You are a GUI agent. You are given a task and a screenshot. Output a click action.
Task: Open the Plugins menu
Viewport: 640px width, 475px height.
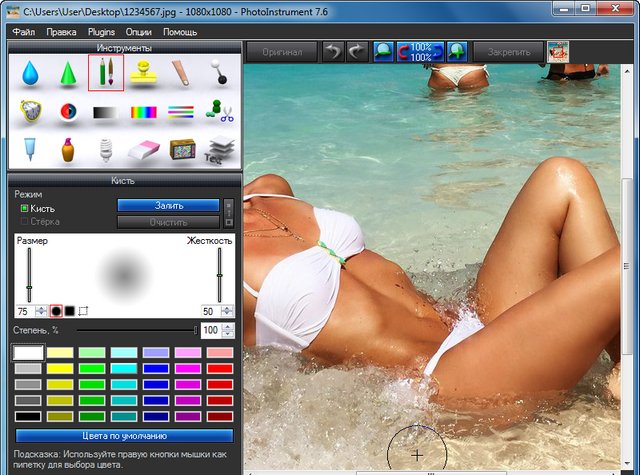(103, 32)
